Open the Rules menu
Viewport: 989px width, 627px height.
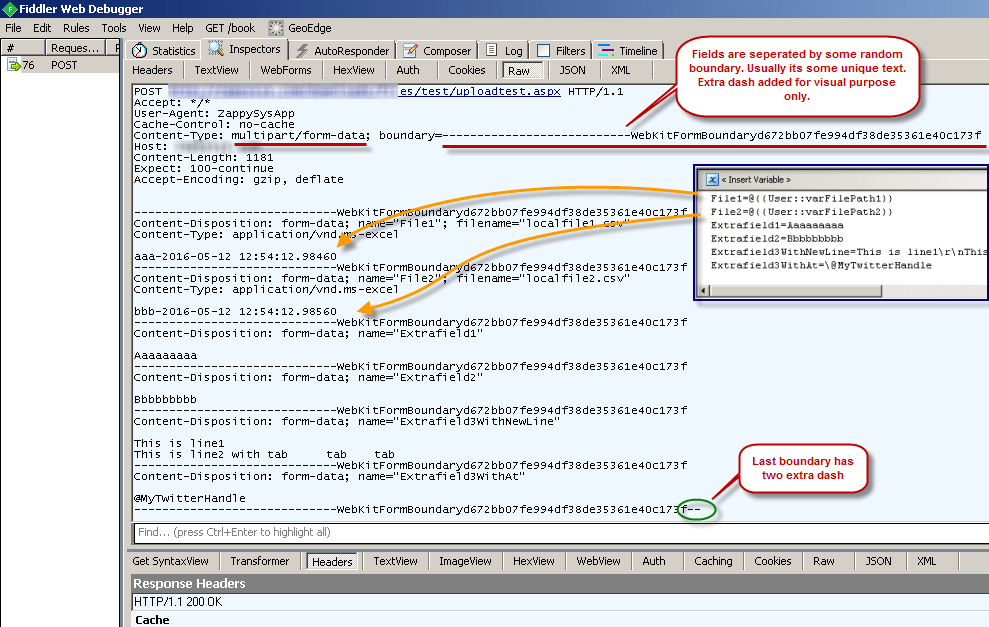point(76,27)
